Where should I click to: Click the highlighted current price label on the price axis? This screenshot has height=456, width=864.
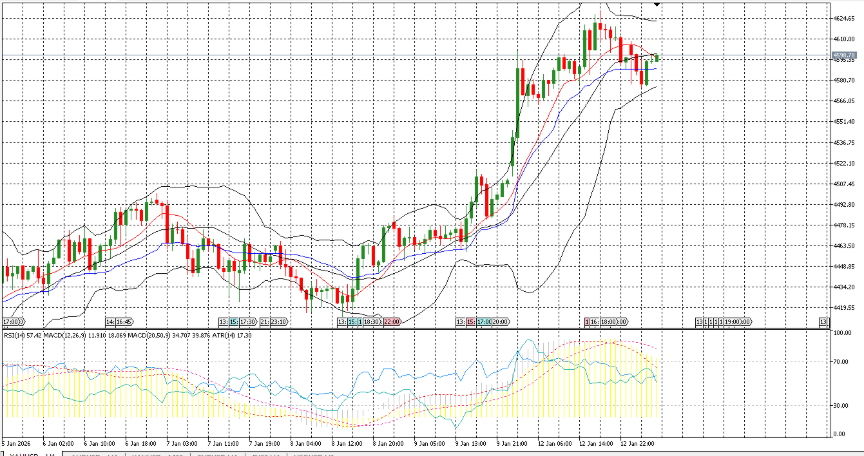click(x=845, y=55)
